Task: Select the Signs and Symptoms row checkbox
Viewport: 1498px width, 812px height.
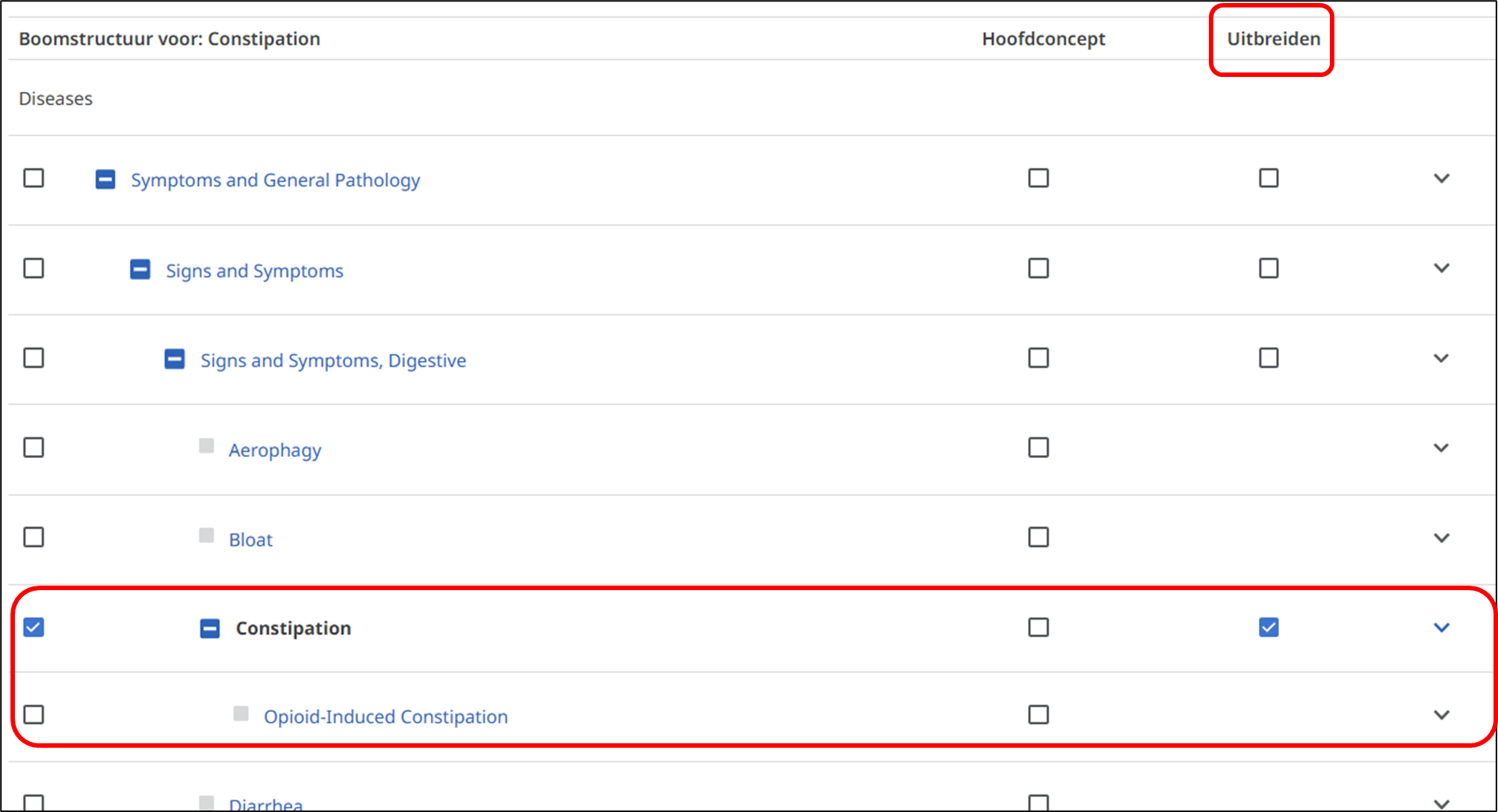Action: tap(34, 268)
